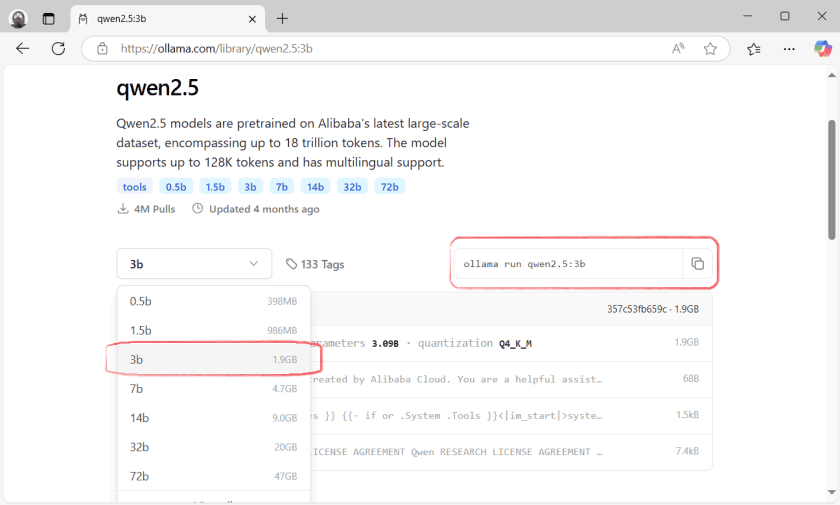The image size is (840, 505).
Task: Open the 133 Tags link
Action: click(315, 264)
